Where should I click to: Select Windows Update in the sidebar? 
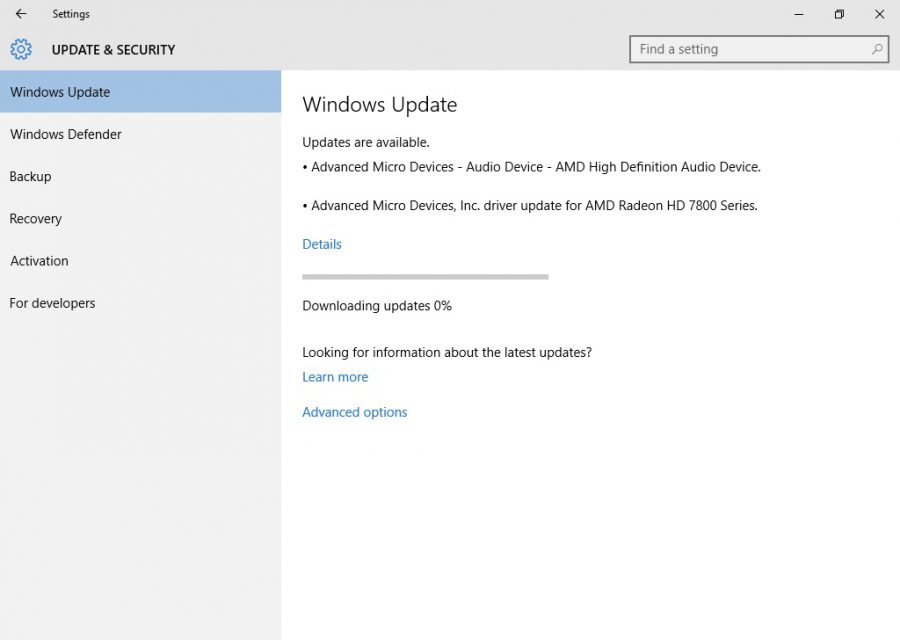[x=59, y=92]
